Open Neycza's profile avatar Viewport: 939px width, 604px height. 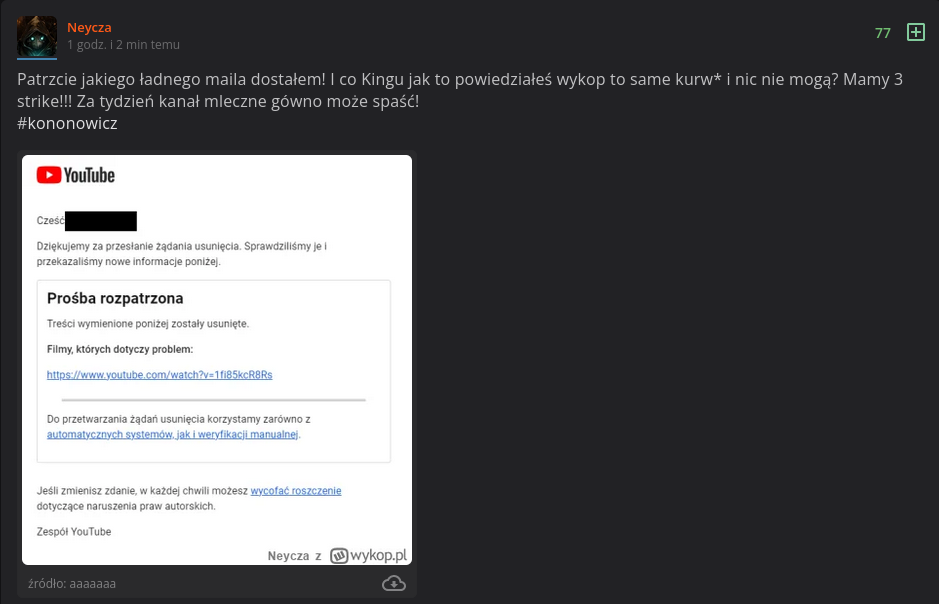[x=37, y=36]
